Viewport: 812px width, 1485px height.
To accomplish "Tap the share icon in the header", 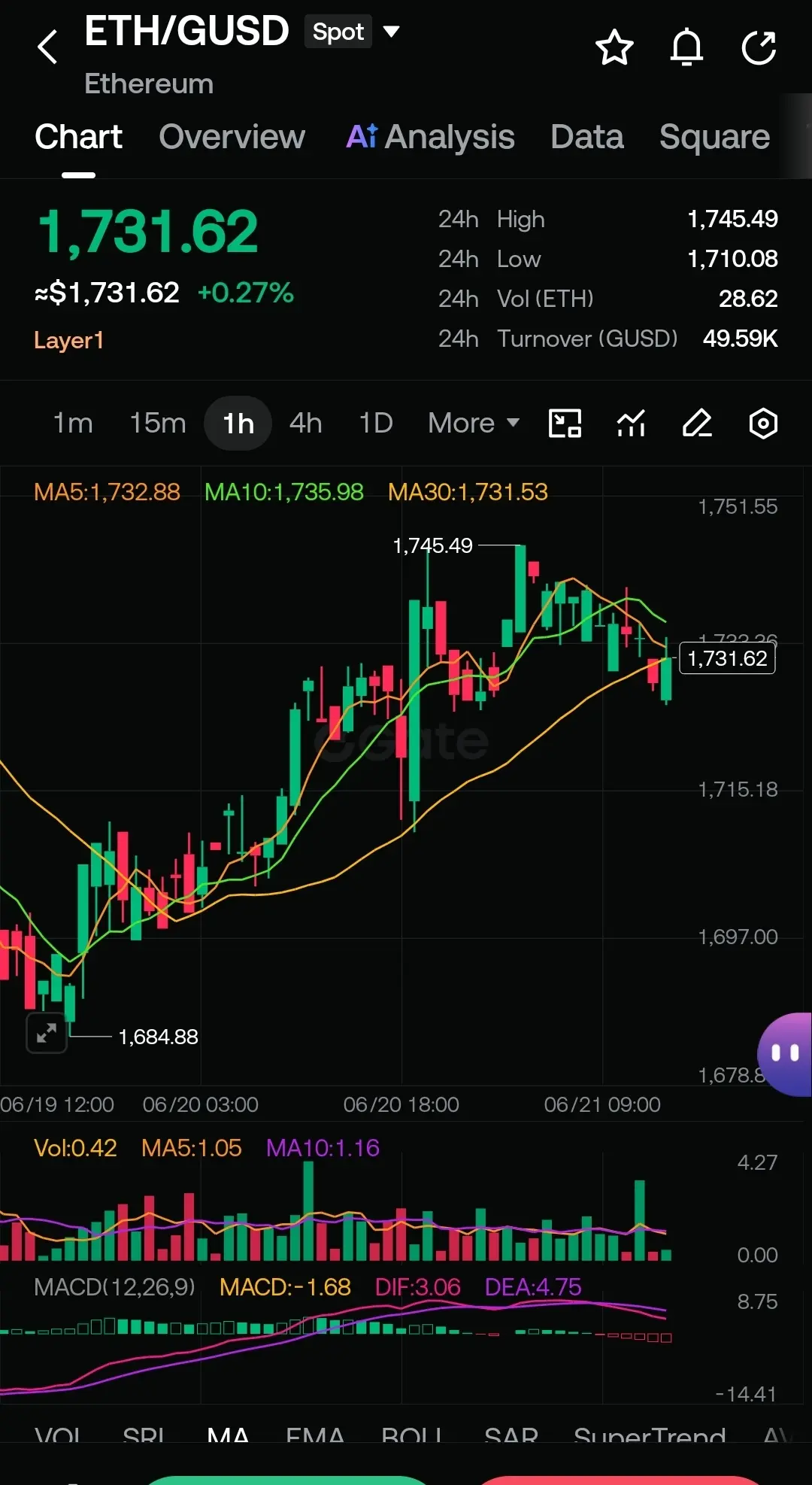I will [x=759, y=47].
